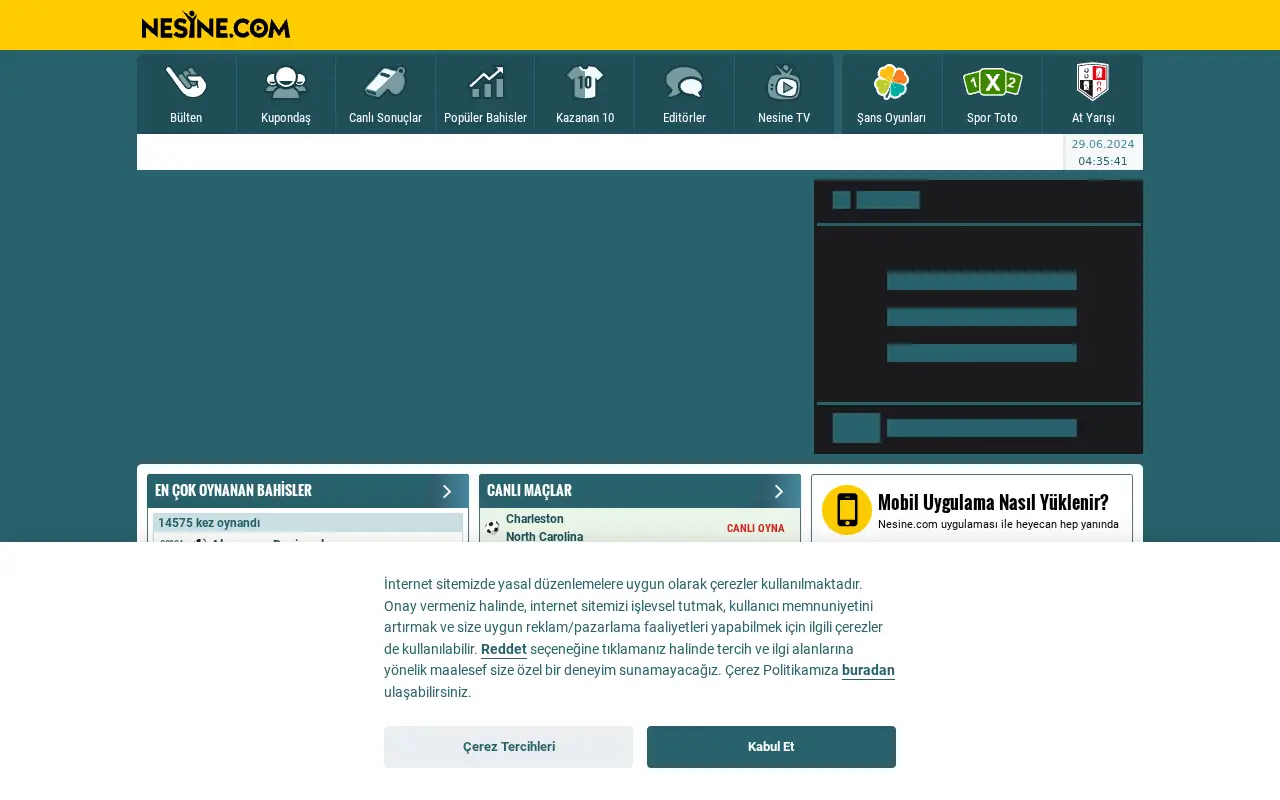Click the Nesine.com logo

[216, 25]
